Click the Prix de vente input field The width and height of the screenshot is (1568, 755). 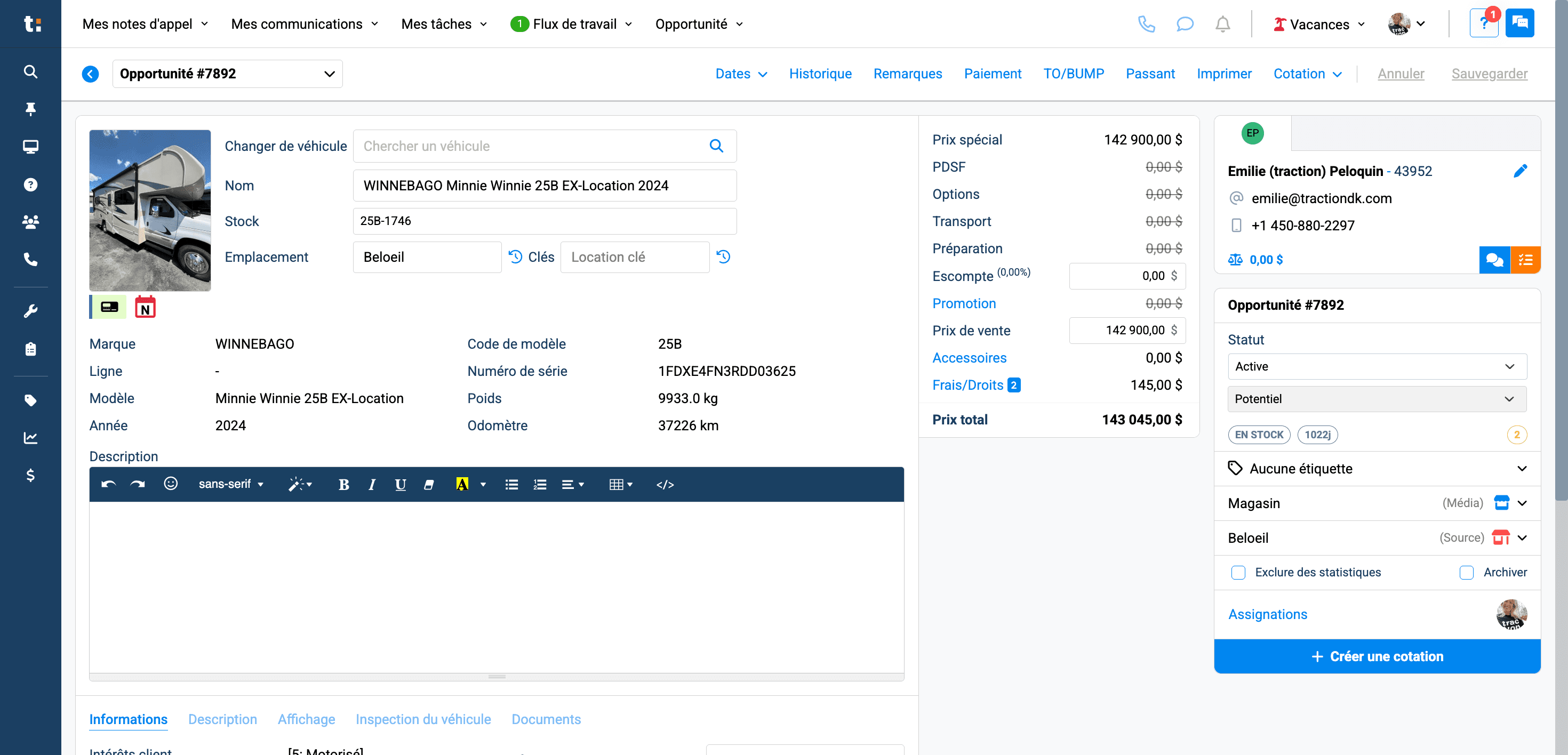coord(1127,331)
